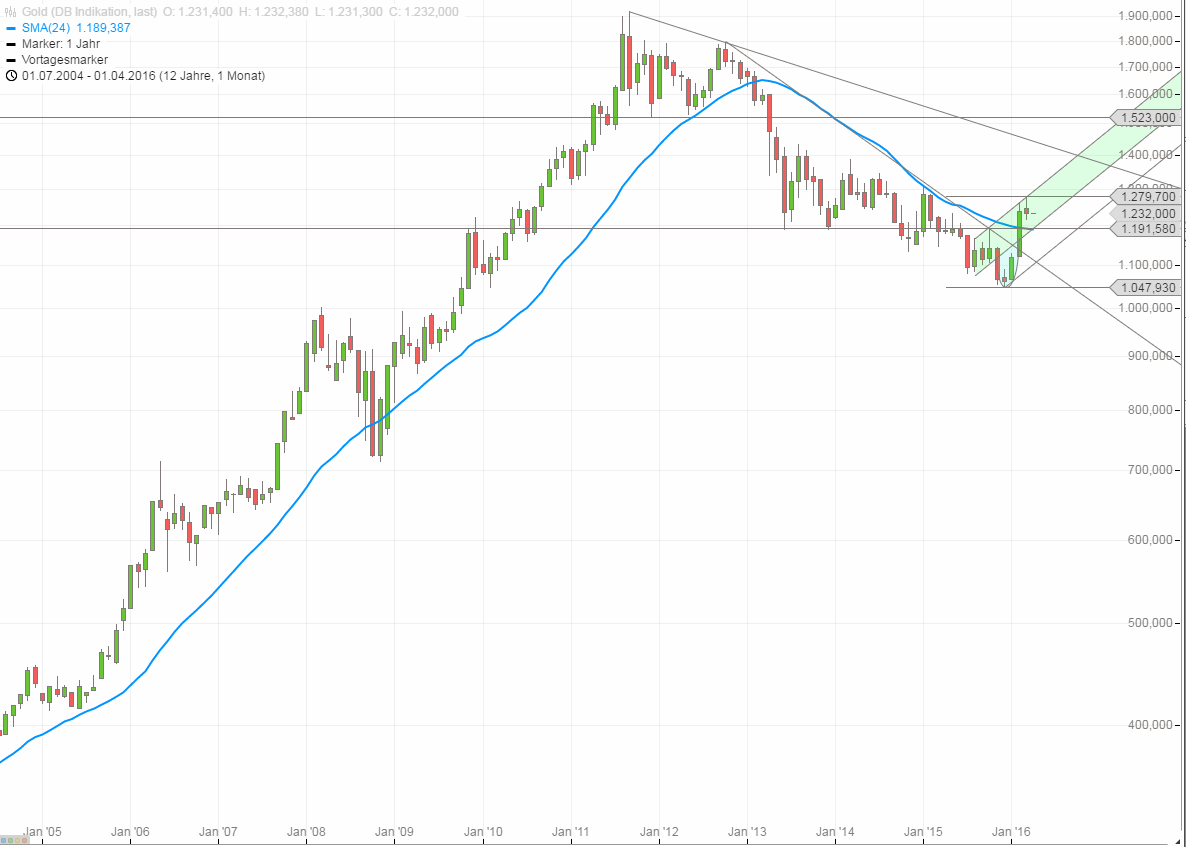
Task: Click the SMA(24) 1.189,387 value text
Action: (x=103, y=28)
